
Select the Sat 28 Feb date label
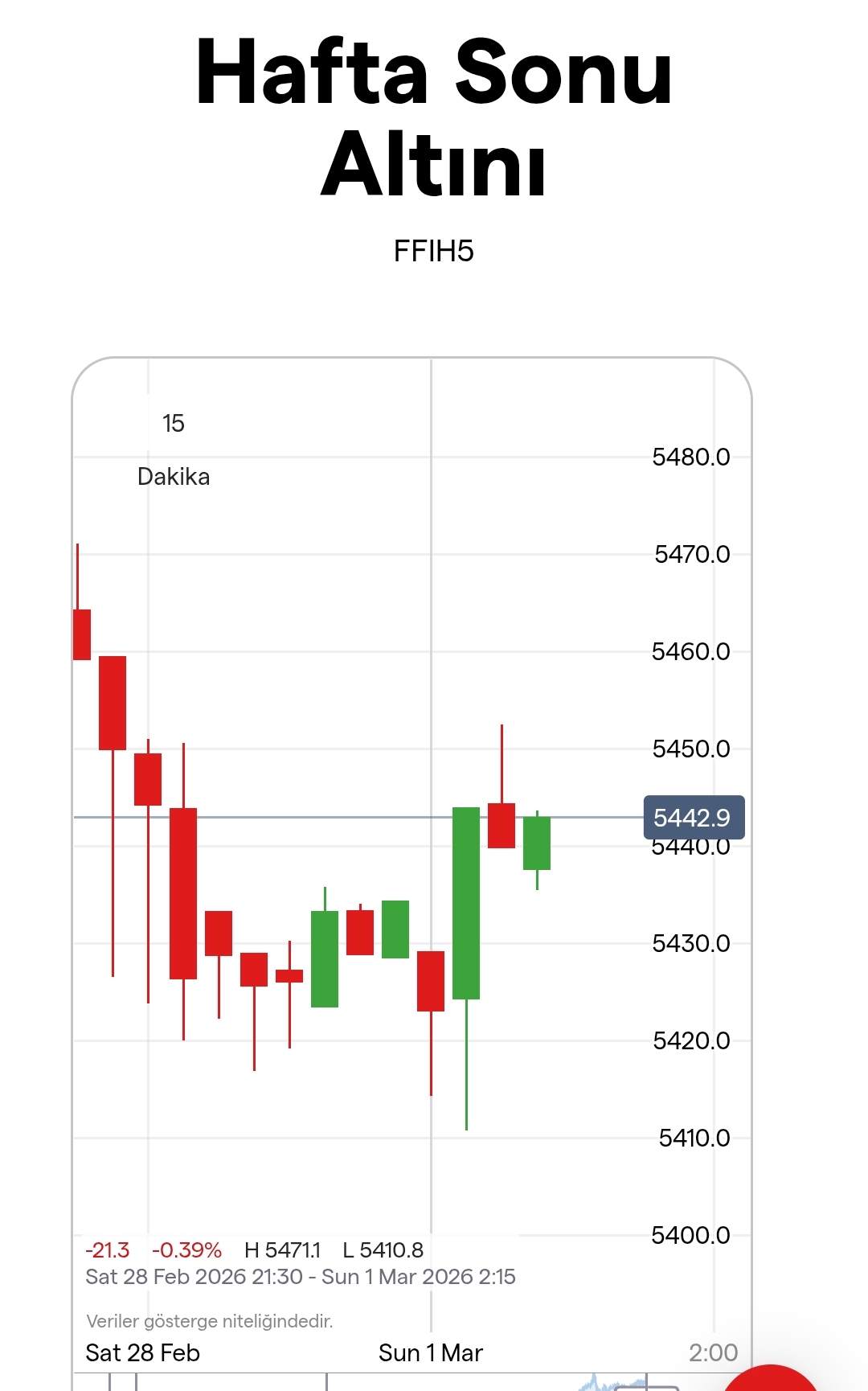pyautogui.click(x=142, y=1352)
